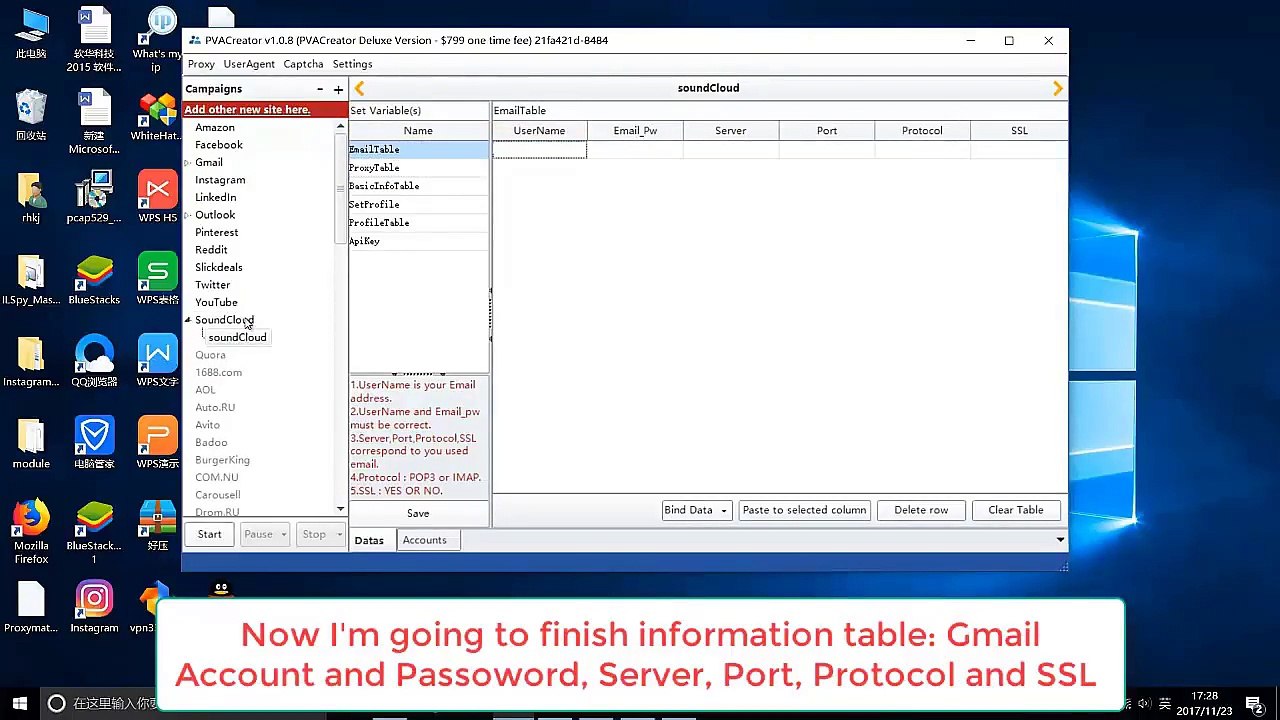Viewport: 1280px width, 720px height.
Task: Select ProfileTable variable row
Action: point(418,222)
